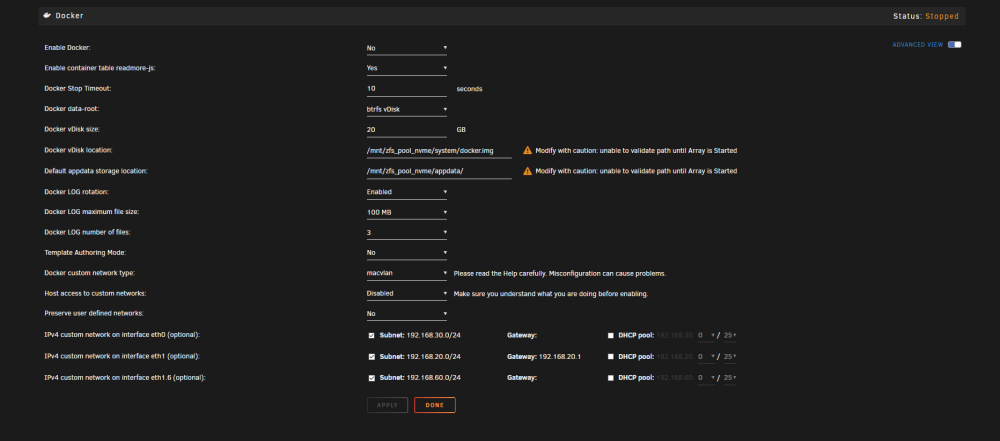The image size is (1000, 441).
Task: Open Host access to custom networks dropdown
Action: pos(407,294)
